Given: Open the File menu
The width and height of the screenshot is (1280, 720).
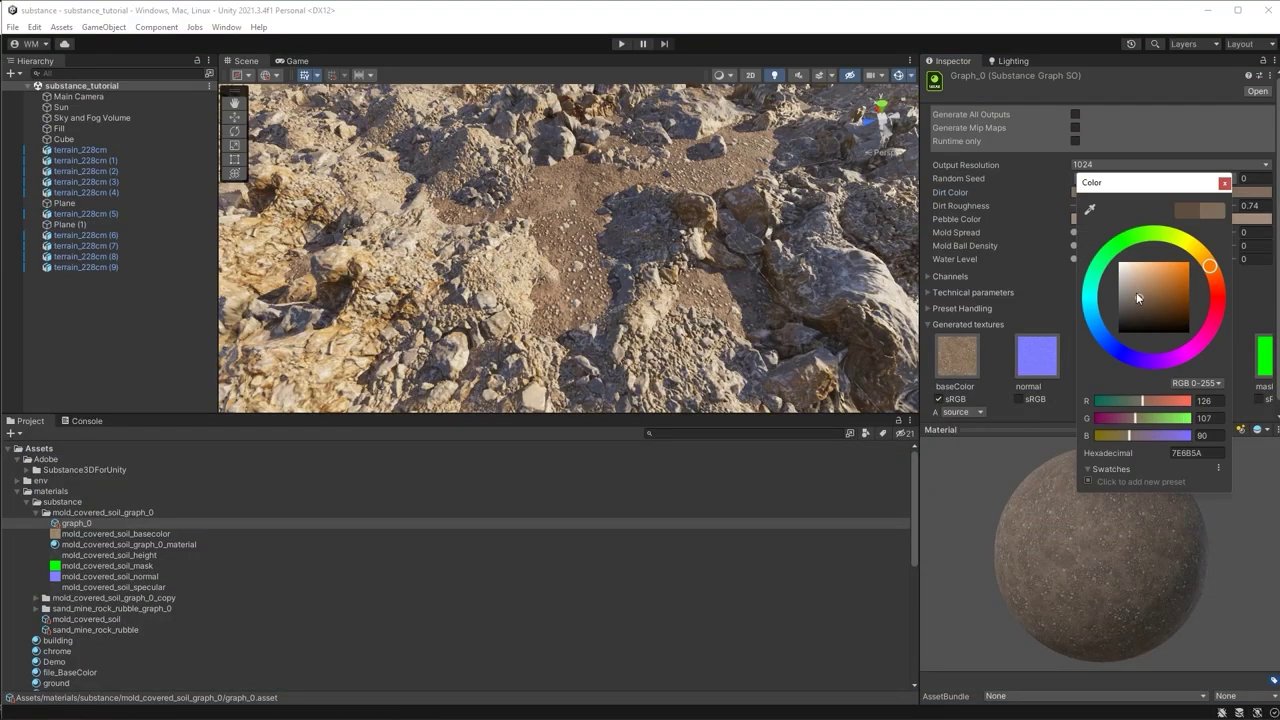Looking at the screenshot, I should (13, 27).
